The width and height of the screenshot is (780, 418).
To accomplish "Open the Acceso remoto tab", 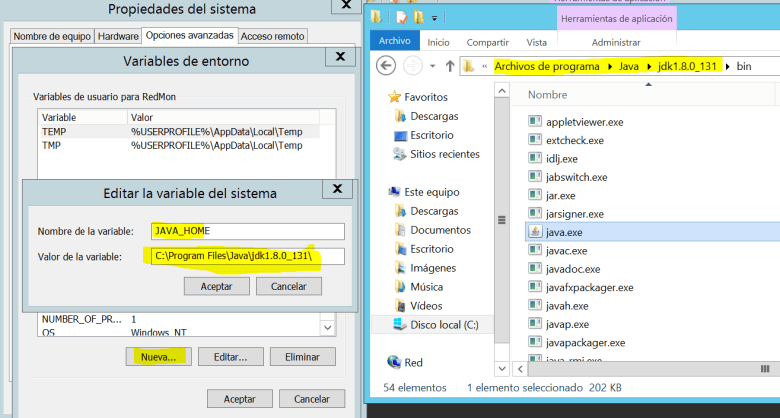I will coord(273,36).
